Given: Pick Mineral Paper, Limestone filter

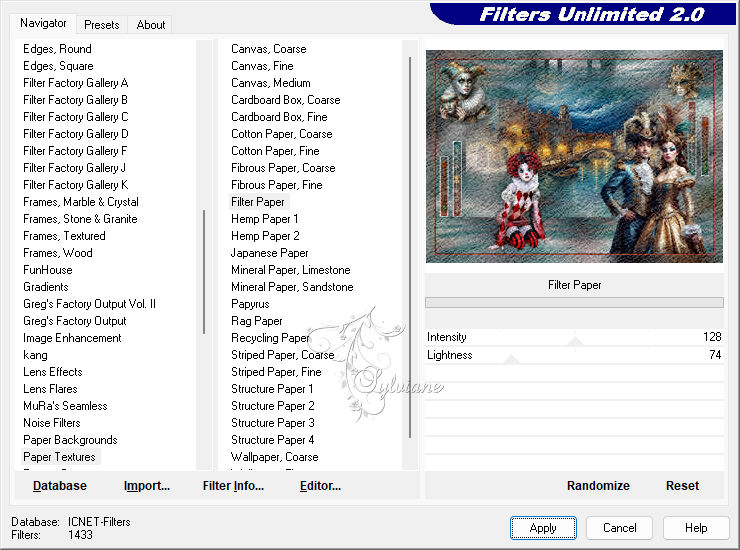Looking at the screenshot, I should click(x=291, y=270).
